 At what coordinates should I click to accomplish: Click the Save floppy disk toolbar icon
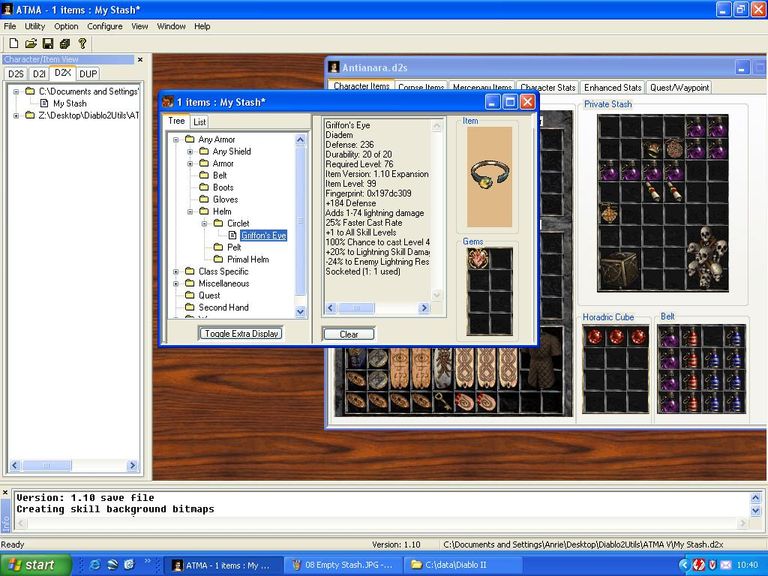pyautogui.click(x=48, y=44)
